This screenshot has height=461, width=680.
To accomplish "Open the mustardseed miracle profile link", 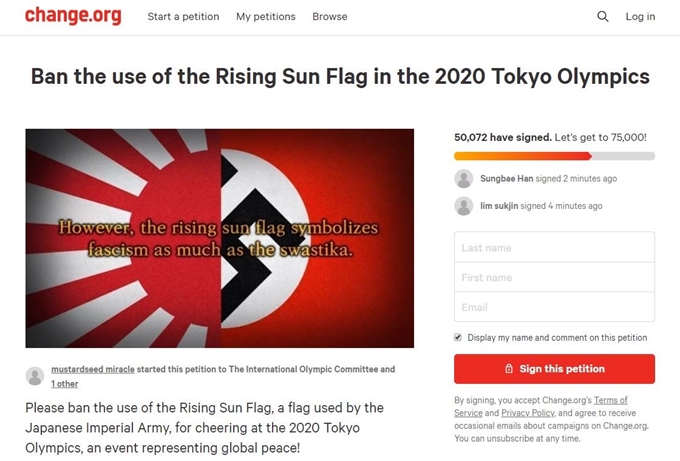I will tap(93, 369).
